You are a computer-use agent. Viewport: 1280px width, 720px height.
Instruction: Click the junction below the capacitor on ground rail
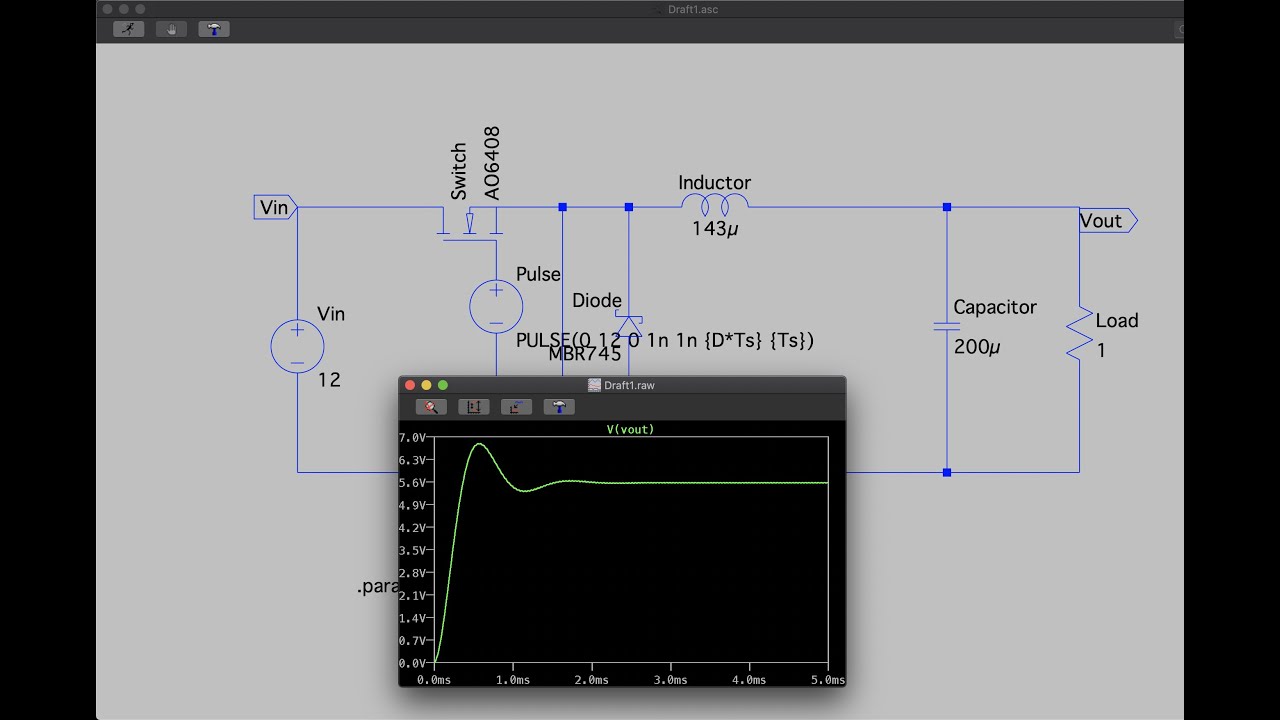coord(947,472)
